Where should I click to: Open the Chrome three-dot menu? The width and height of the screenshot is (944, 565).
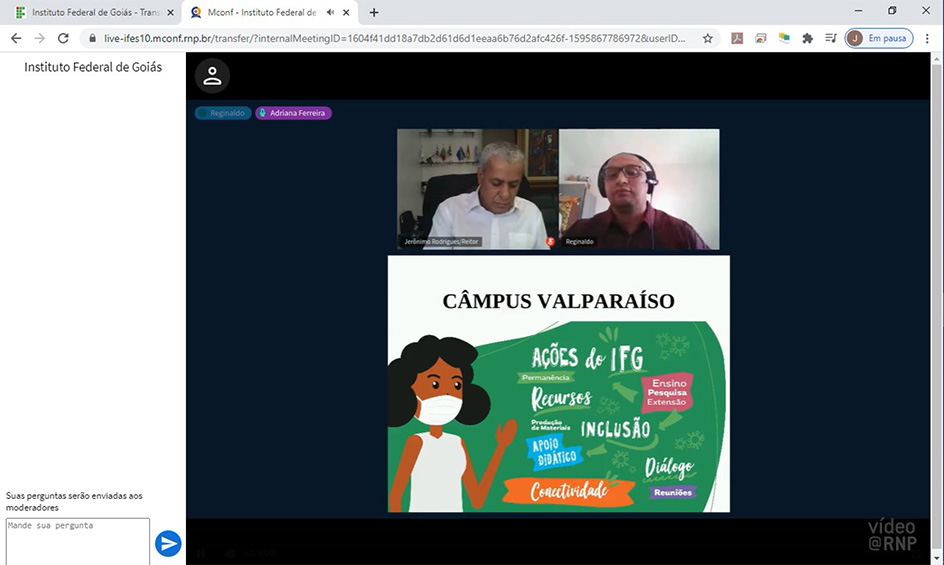tap(927, 38)
